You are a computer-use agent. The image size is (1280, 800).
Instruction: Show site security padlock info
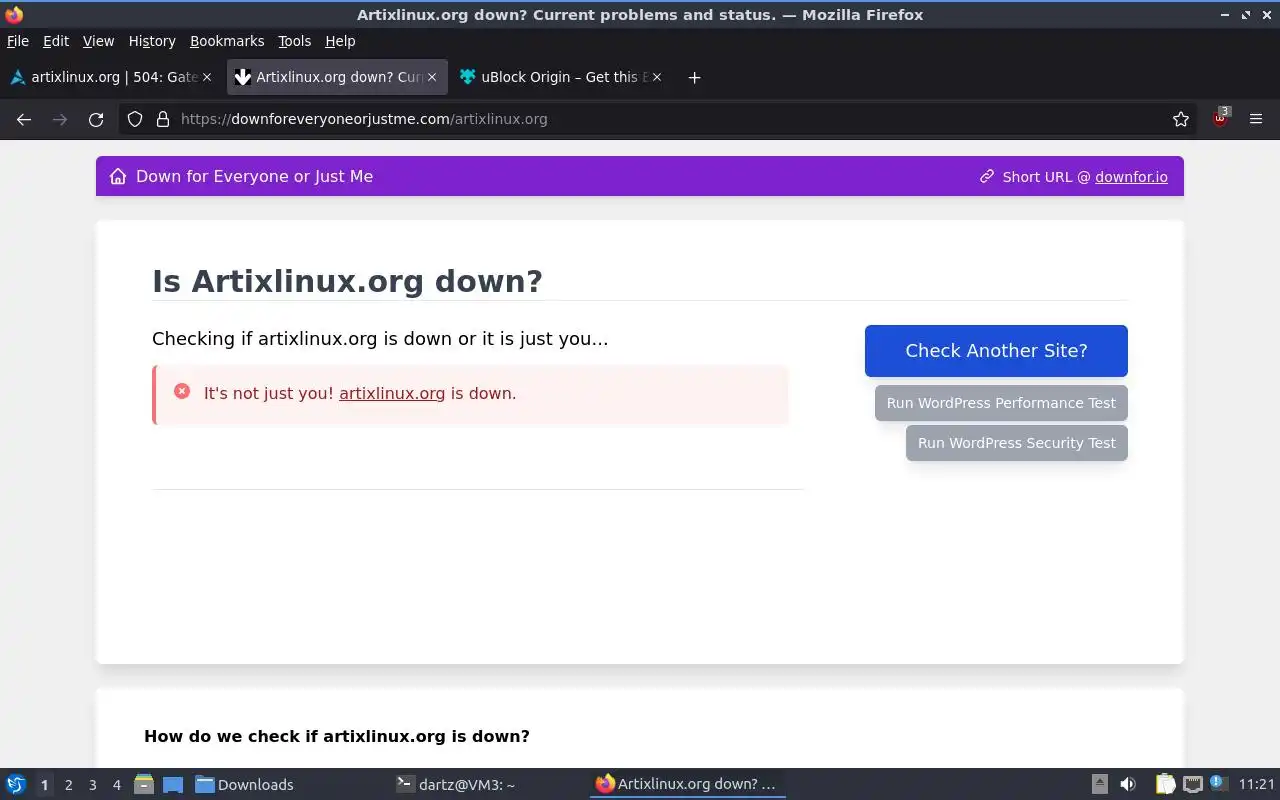[x=163, y=119]
